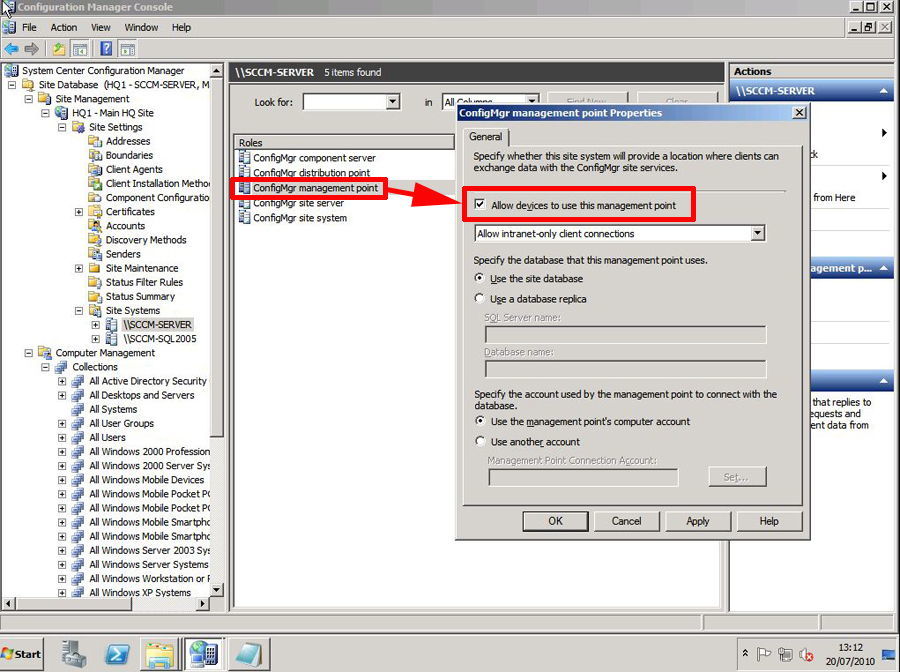Select Use the management point's computer account
Viewport: 900px width, 672px height.
point(480,421)
